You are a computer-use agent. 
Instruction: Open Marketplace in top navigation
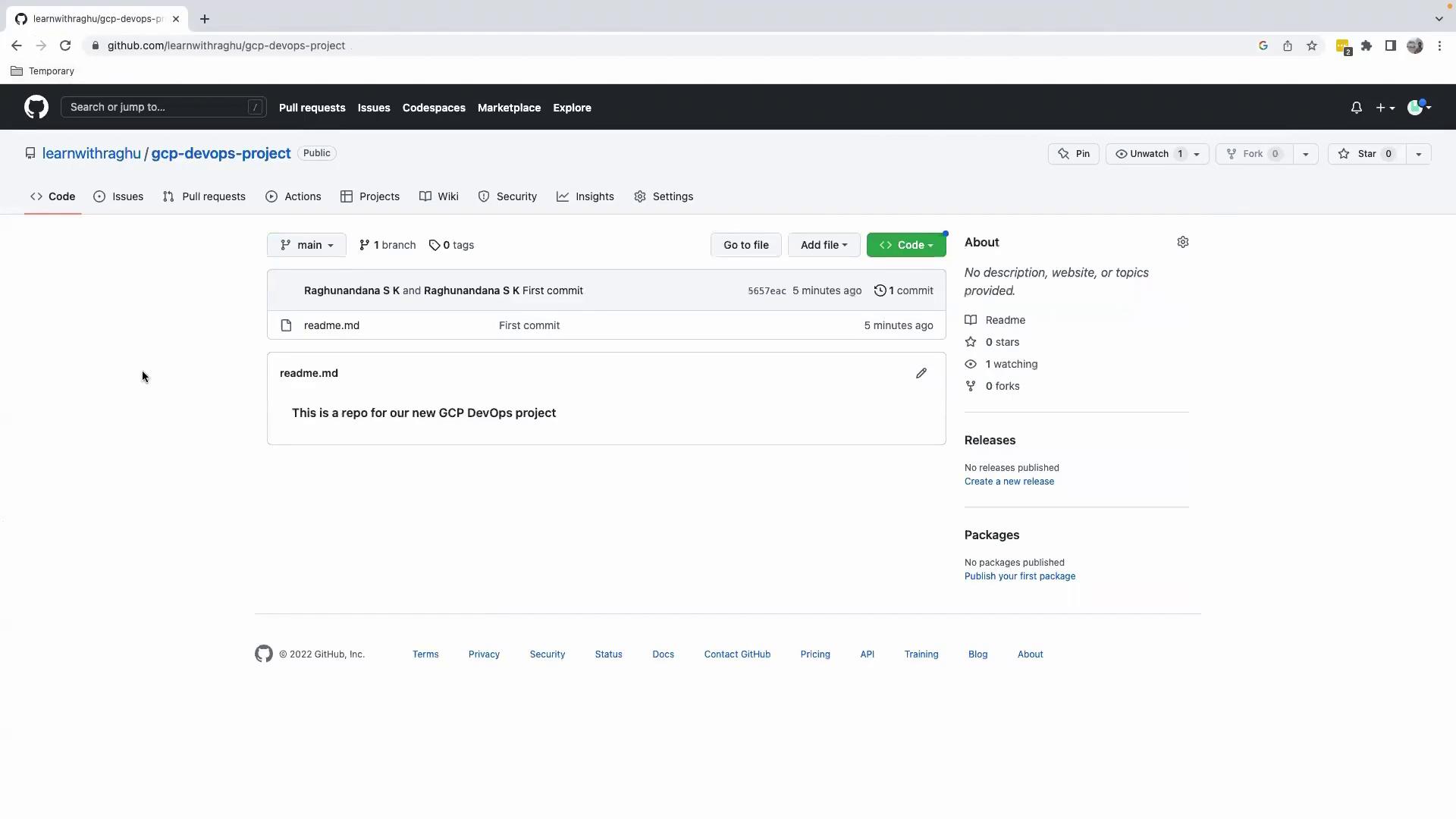pos(509,108)
